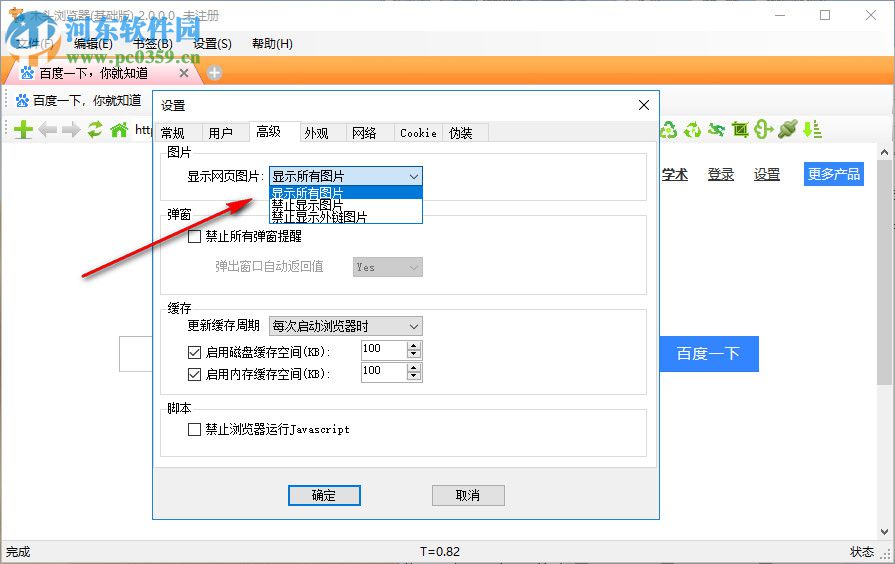Switch to the Cookie settings tab
The width and height of the screenshot is (895, 564).
point(418,133)
